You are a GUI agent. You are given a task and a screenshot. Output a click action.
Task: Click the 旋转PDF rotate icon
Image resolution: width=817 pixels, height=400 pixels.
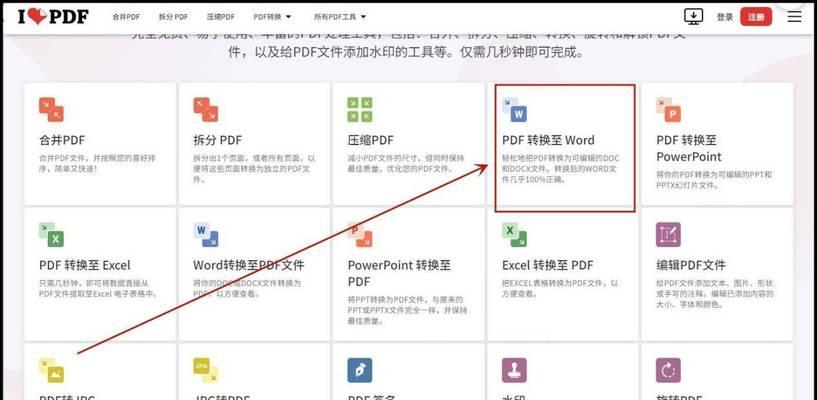(x=669, y=370)
